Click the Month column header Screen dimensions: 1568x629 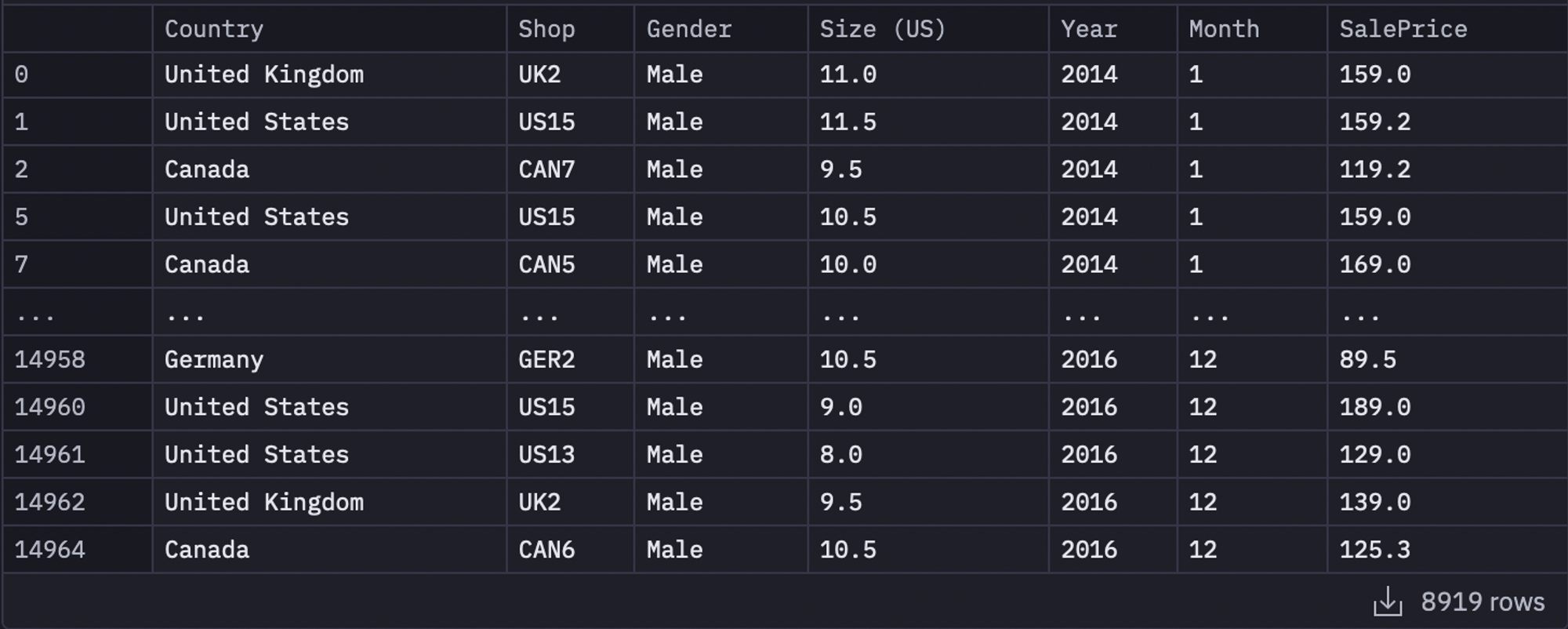pyautogui.click(x=1224, y=29)
